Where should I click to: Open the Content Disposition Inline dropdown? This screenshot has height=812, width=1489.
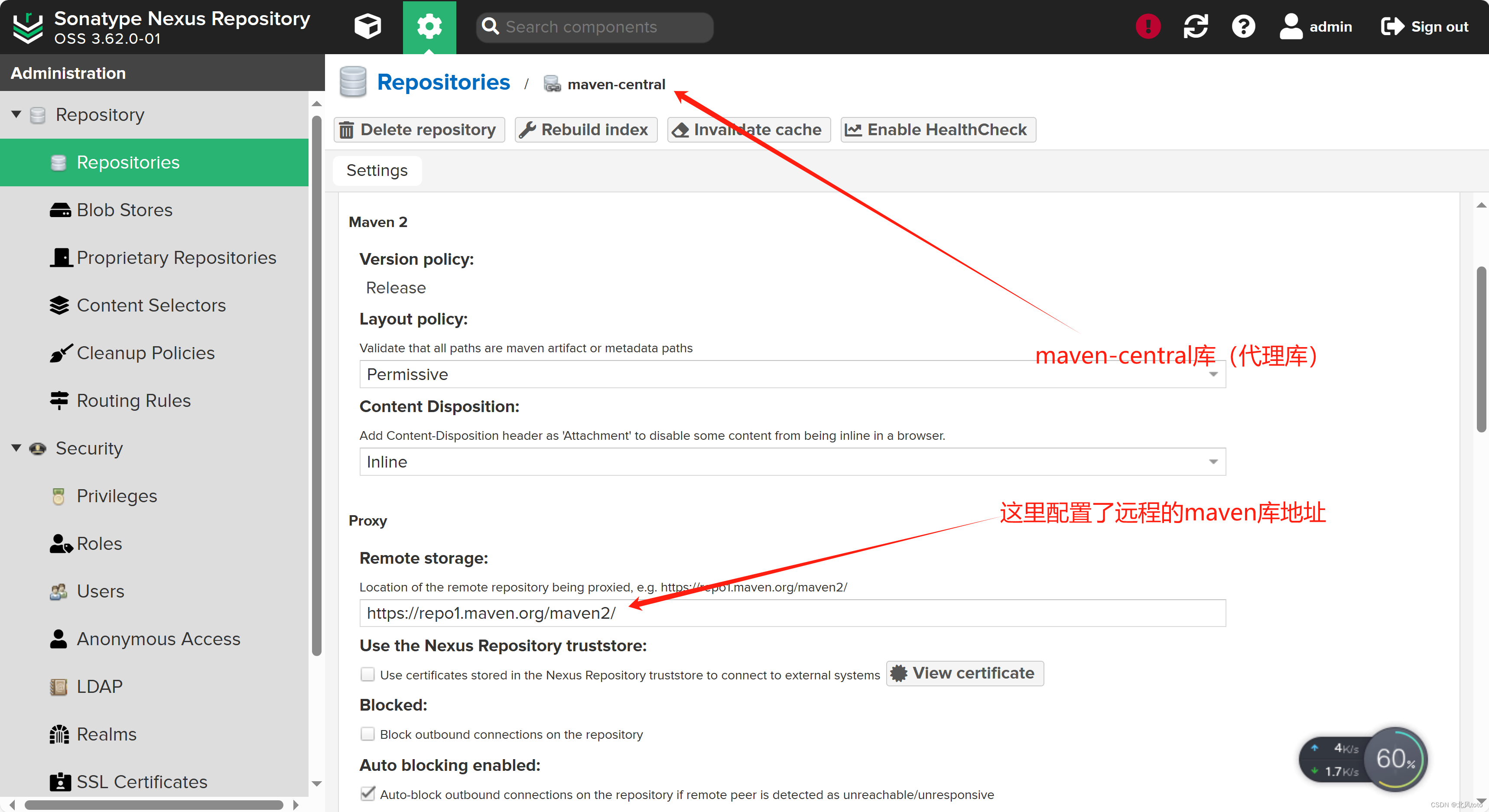tap(793, 462)
